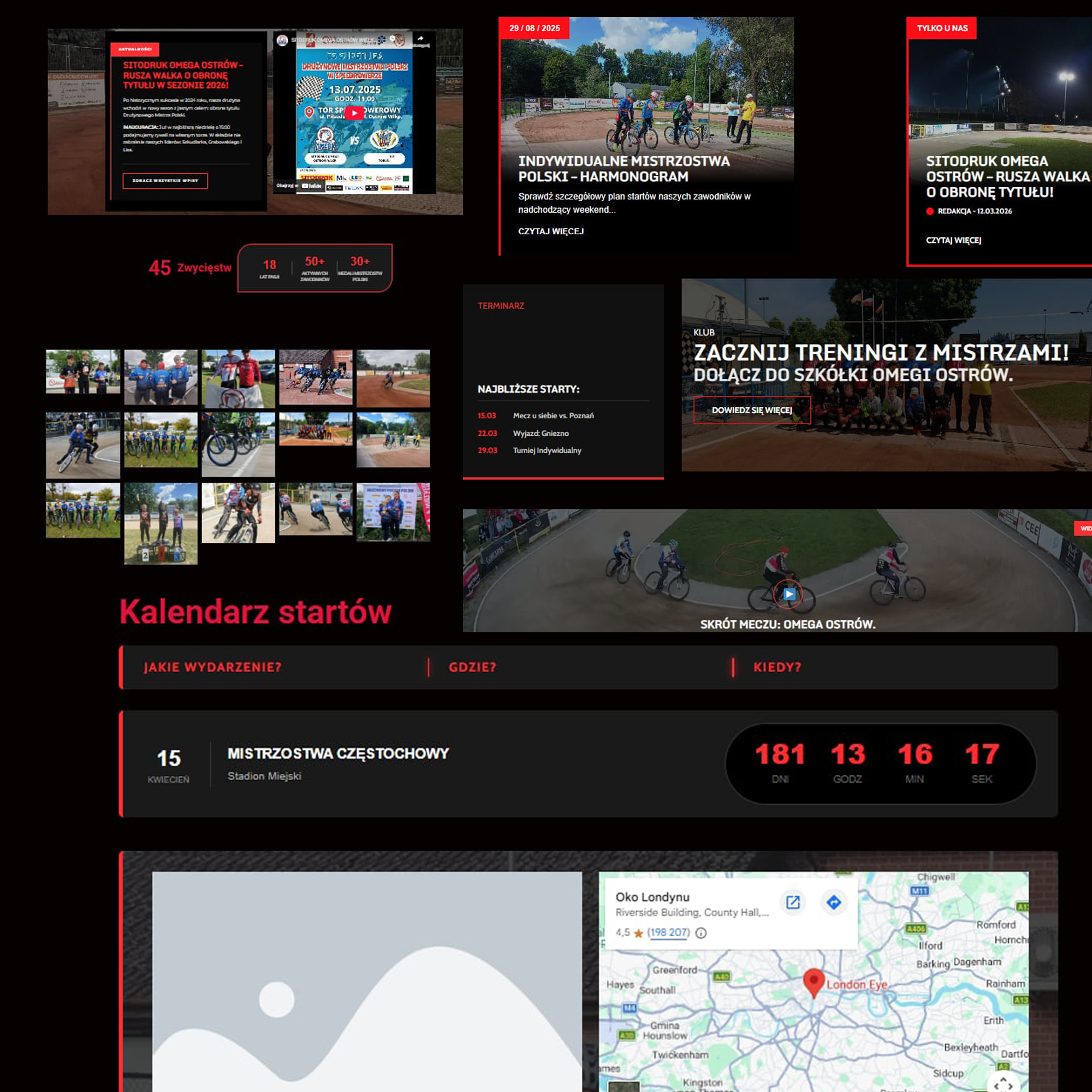
Task: Open the "Kiedy?" date filter
Action: [x=777, y=667]
